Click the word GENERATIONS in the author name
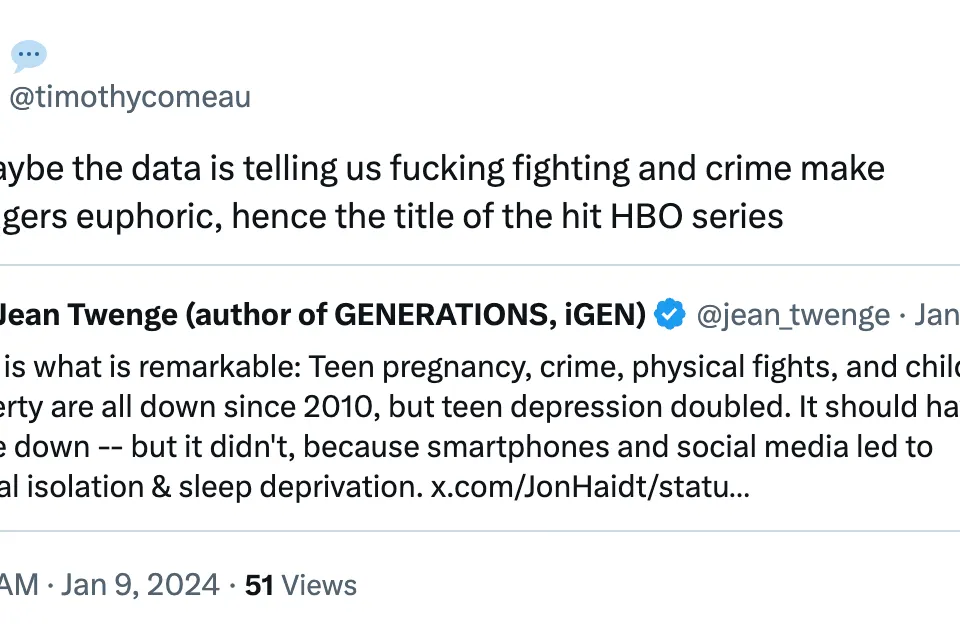This screenshot has width=960, height=626. [x=441, y=314]
